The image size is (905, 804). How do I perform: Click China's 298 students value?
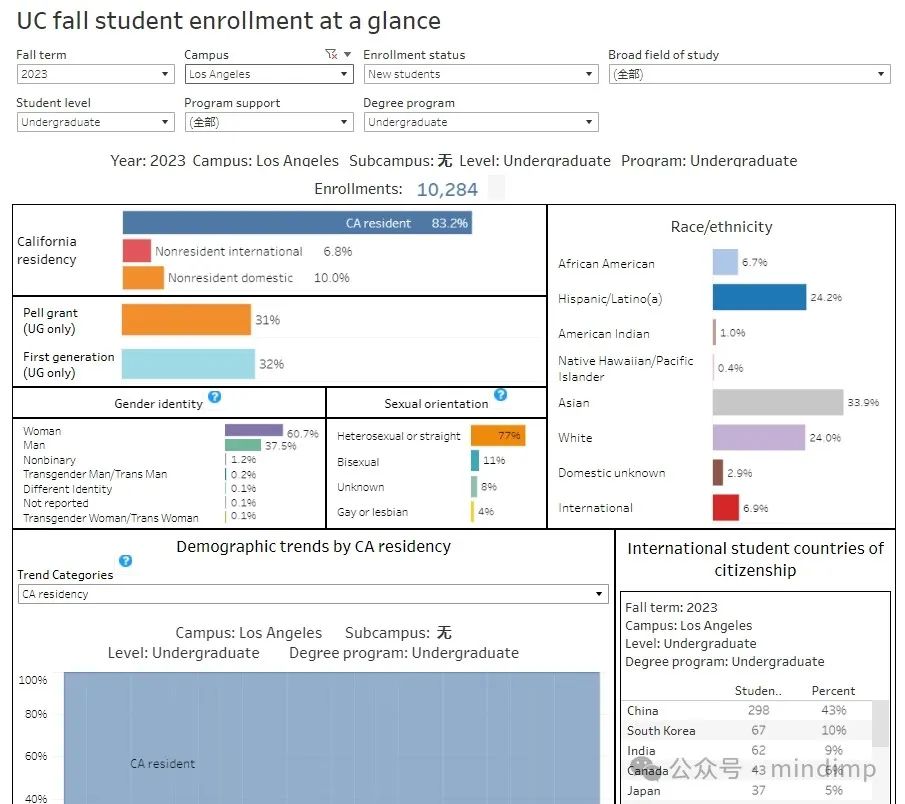(x=758, y=710)
